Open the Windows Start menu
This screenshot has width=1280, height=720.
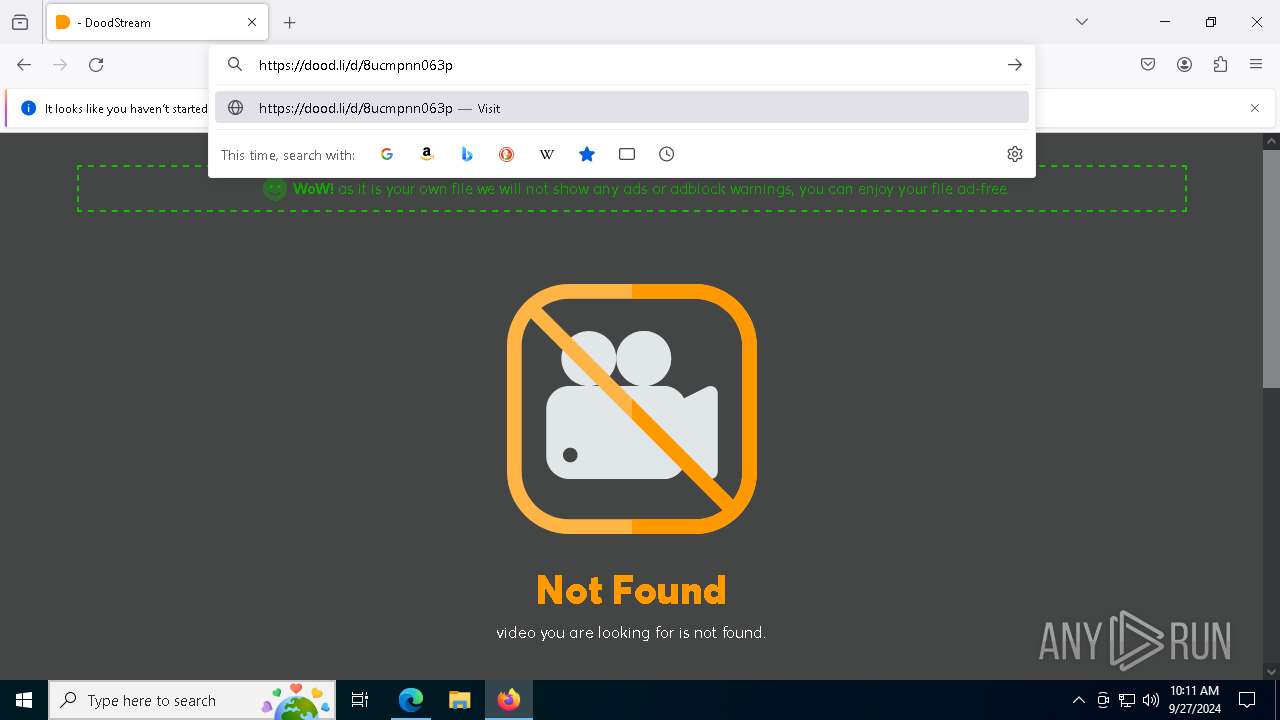tap(24, 700)
